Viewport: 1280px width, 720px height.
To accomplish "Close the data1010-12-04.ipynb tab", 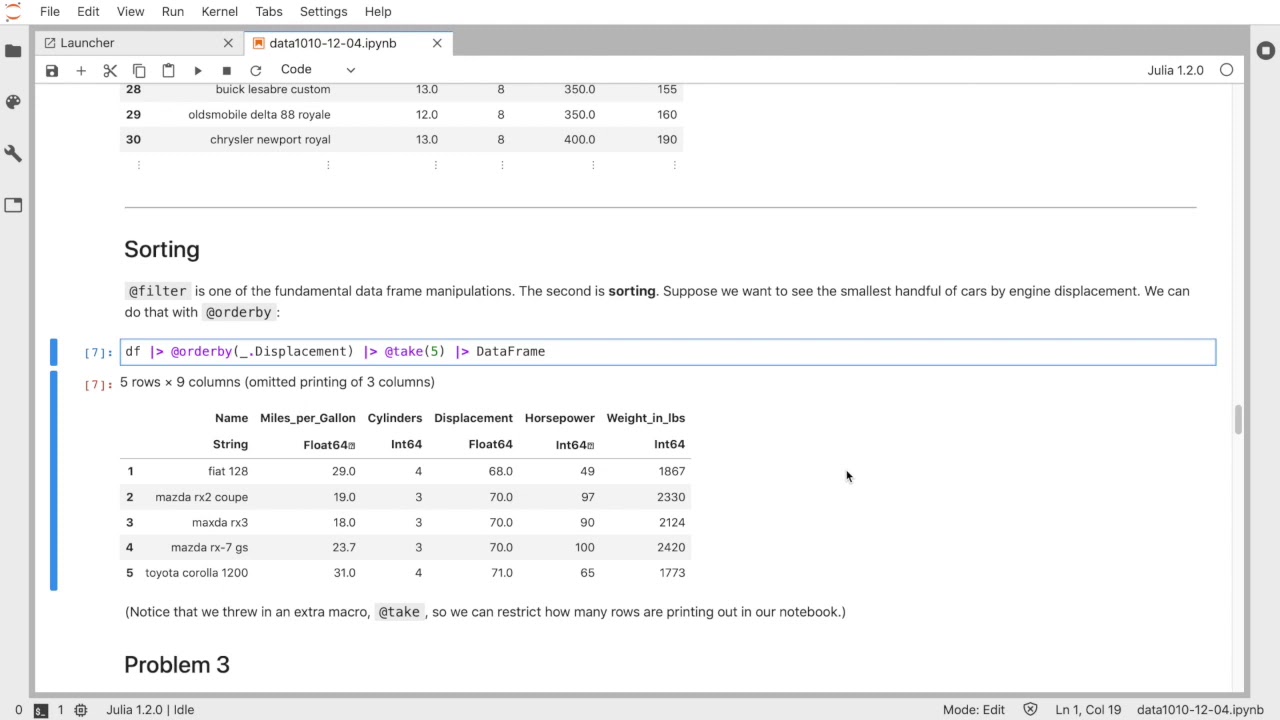I will [x=437, y=43].
